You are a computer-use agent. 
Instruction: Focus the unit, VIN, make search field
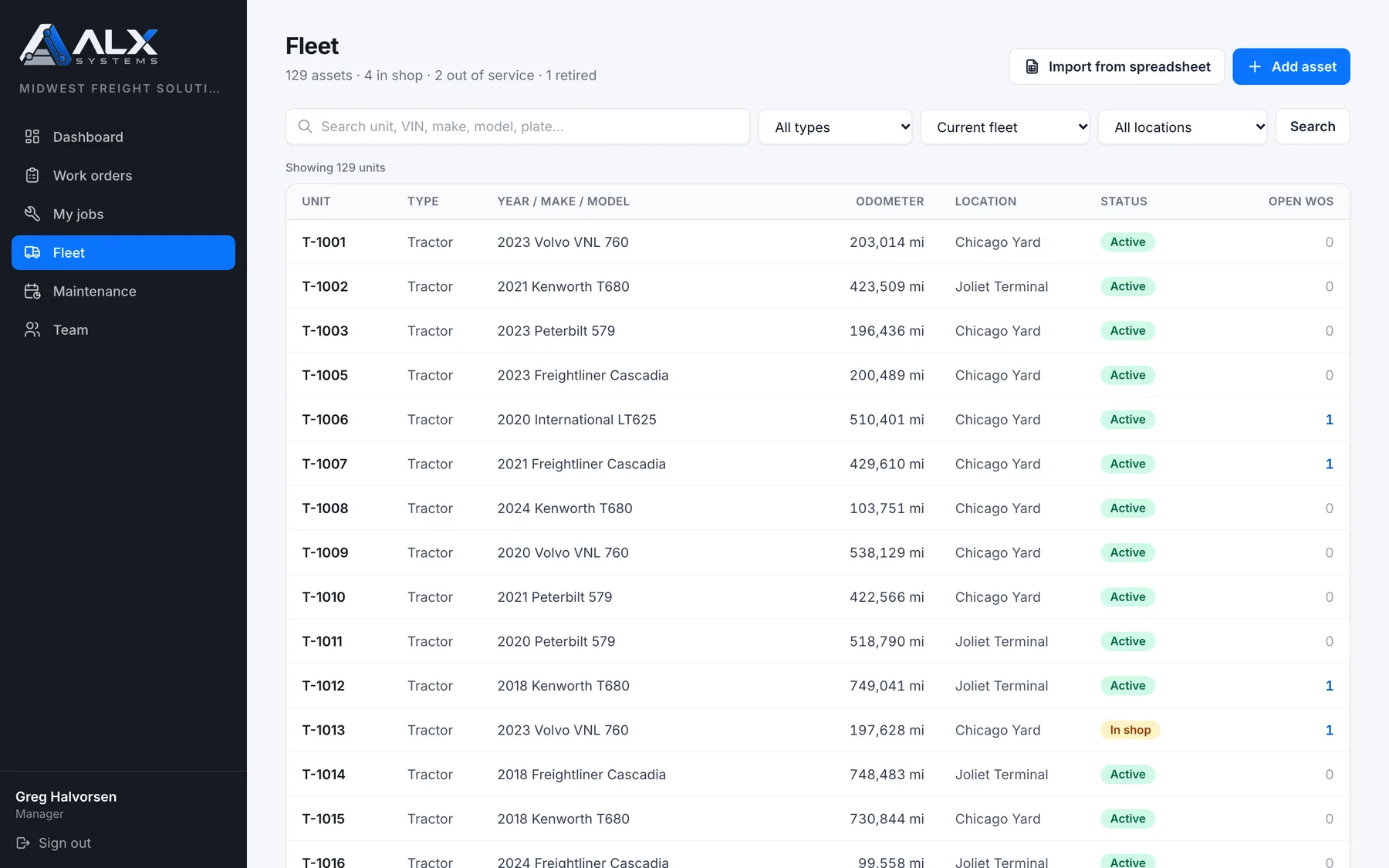518,127
